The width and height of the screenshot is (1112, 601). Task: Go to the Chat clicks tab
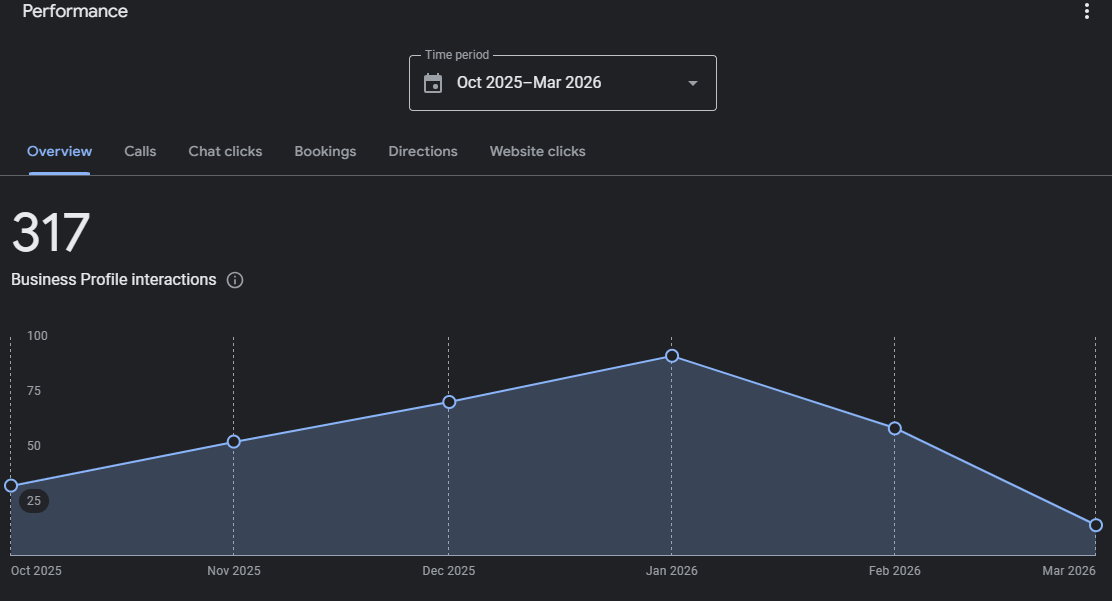tap(225, 152)
